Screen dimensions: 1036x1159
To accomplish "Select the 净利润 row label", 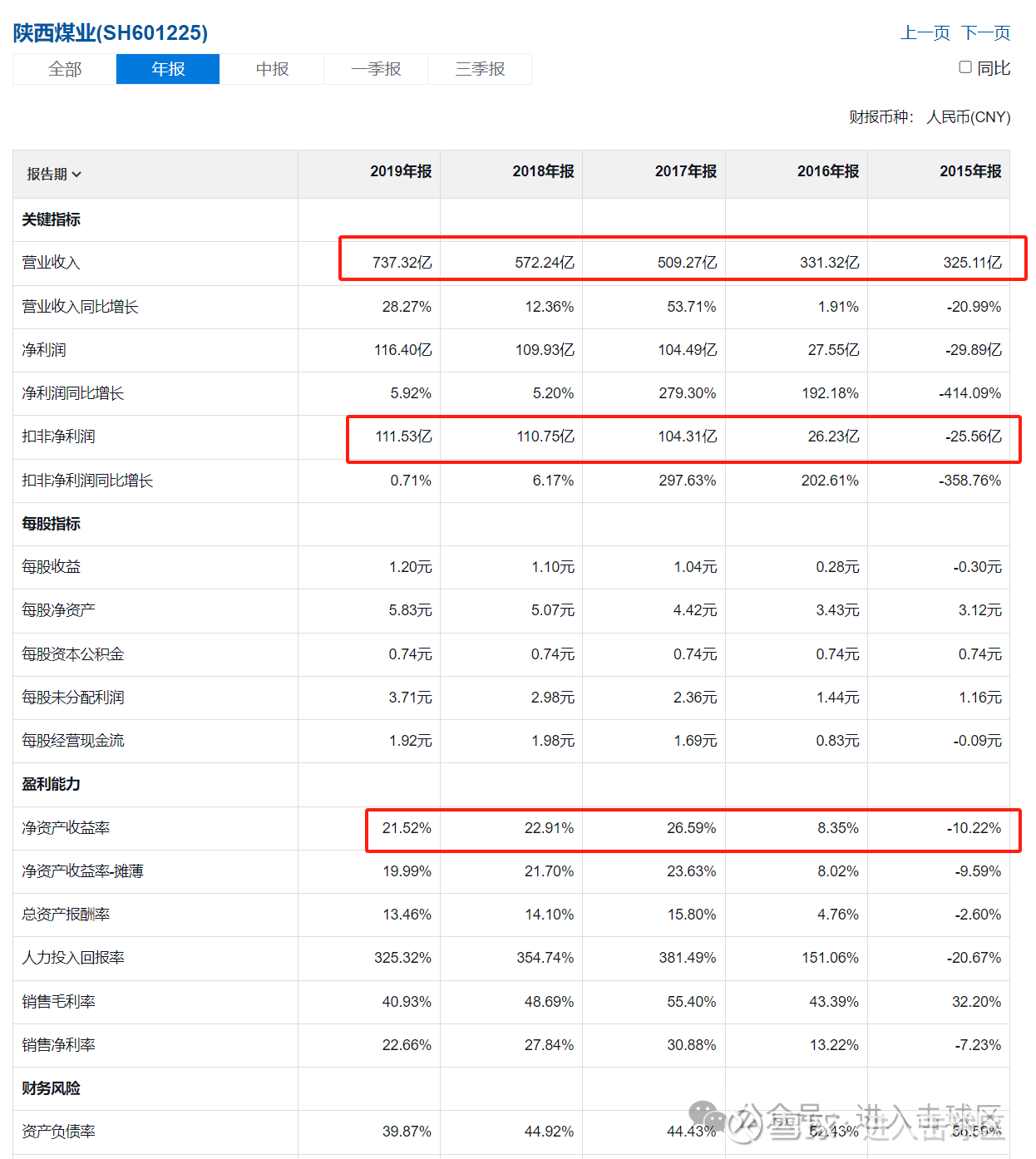I will pos(44,350).
